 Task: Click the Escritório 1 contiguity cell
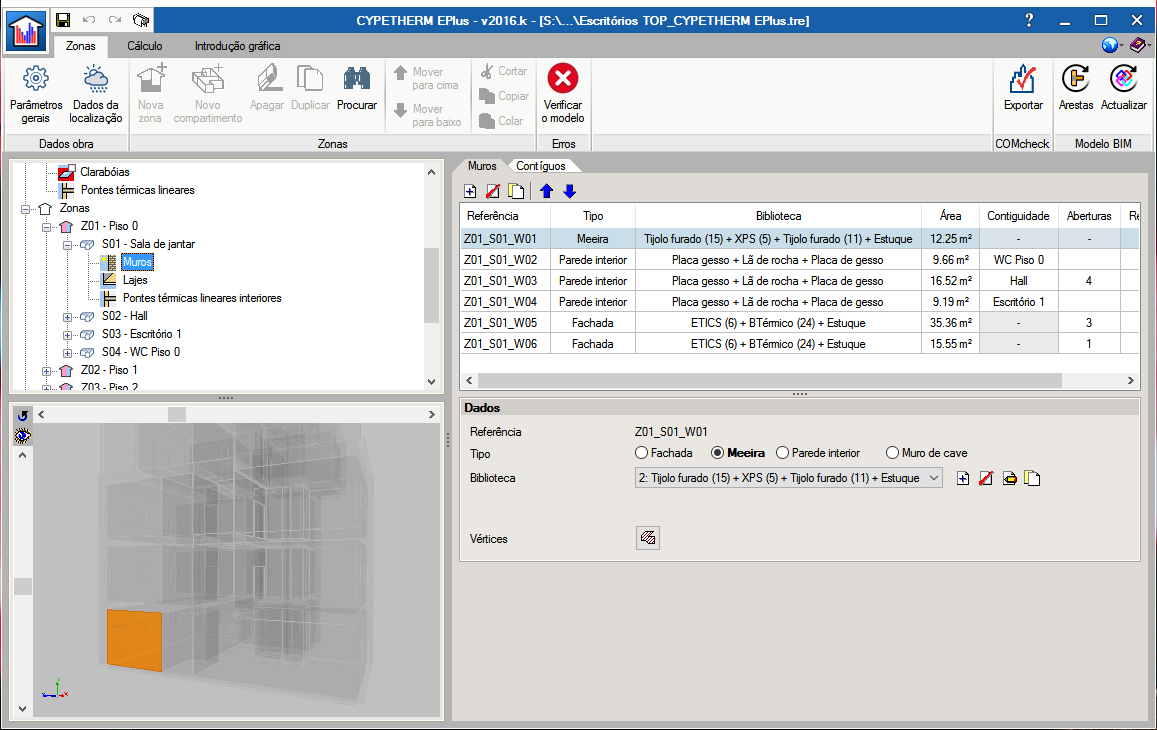coord(1019,302)
